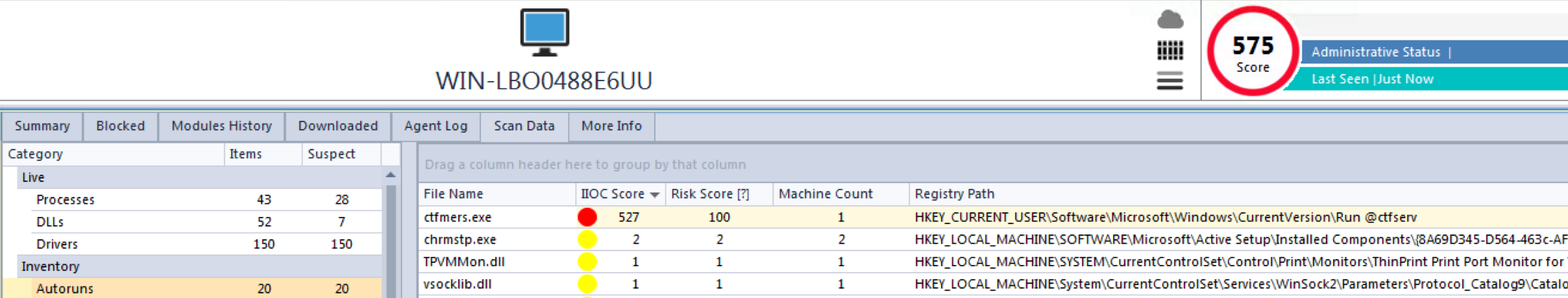Sort by IIOC Score column arrow
Screen dimensions: 1568x298
tap(654, 195)
